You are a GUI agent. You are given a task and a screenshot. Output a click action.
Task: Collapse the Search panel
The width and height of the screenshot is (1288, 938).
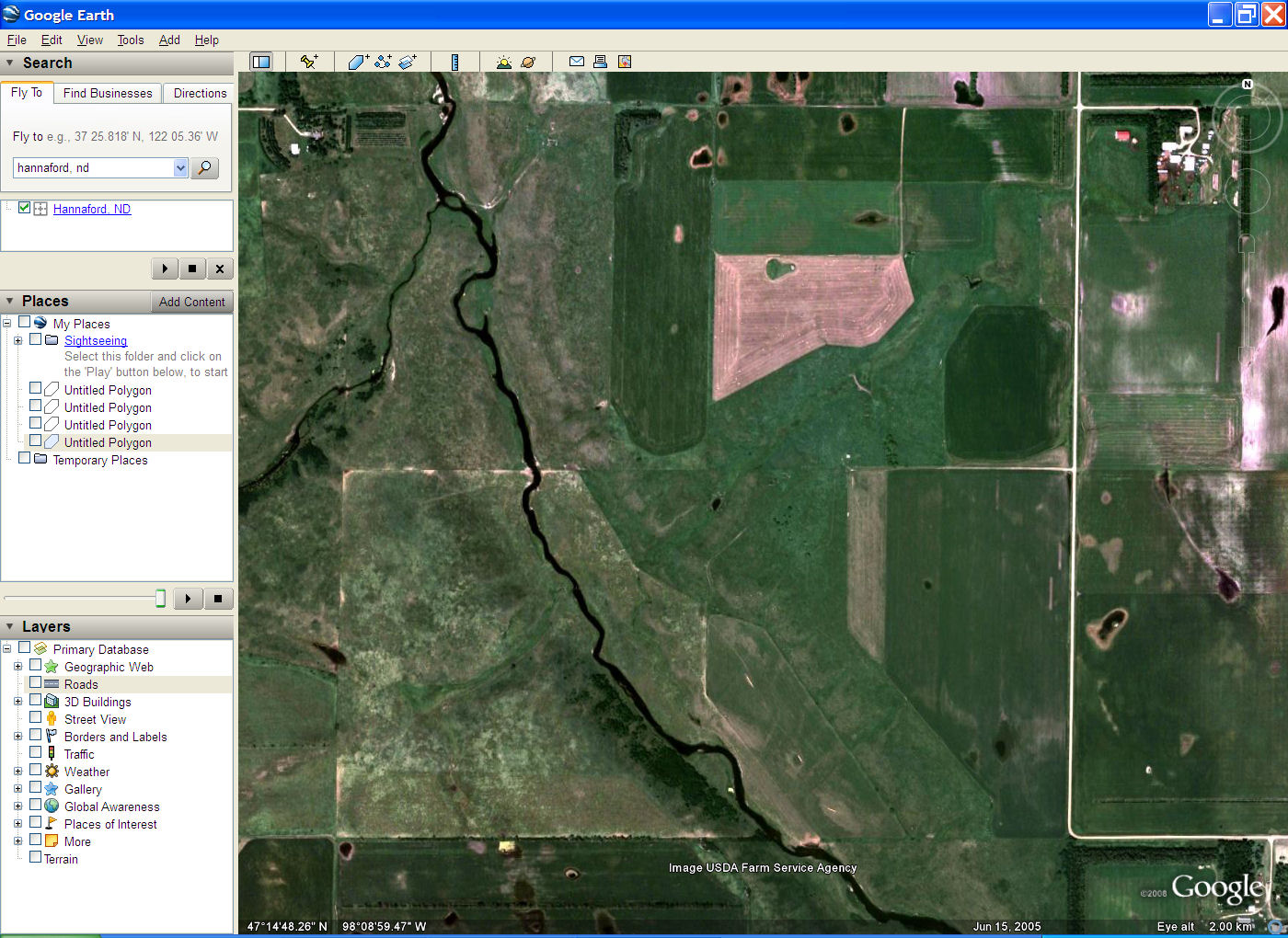click(x=10, y=63)
